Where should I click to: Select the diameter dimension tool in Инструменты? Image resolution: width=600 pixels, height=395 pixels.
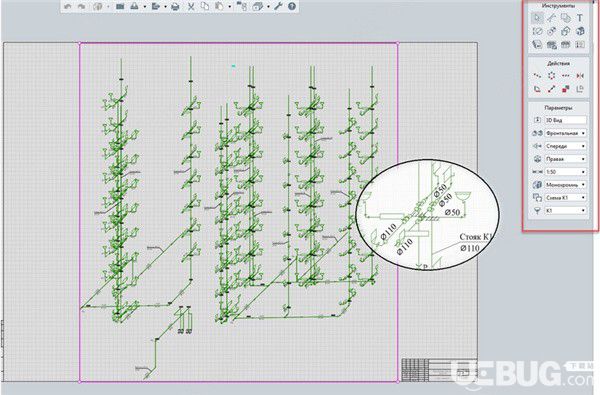click(537, 31)
